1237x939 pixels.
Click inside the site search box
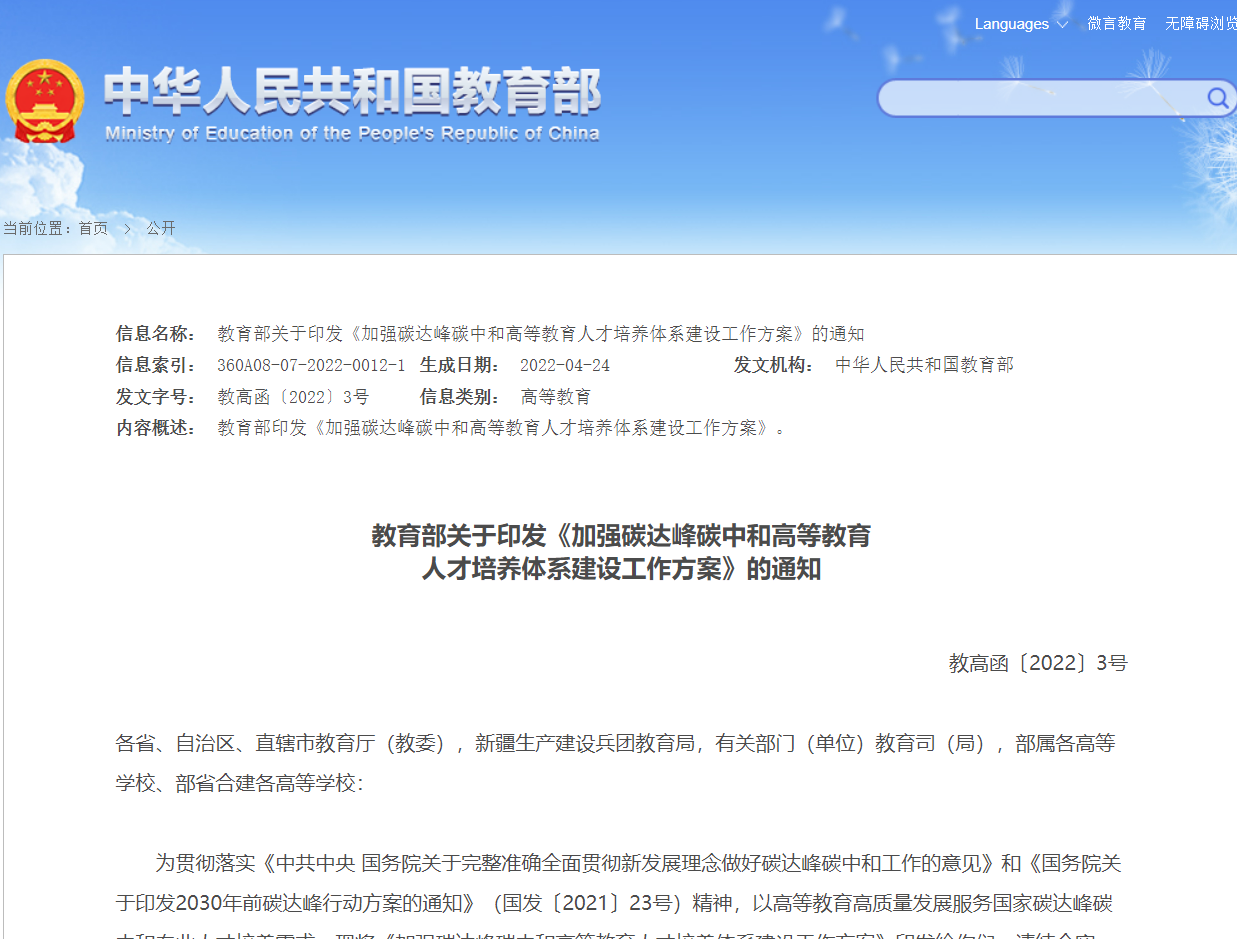click(1040, 98)
